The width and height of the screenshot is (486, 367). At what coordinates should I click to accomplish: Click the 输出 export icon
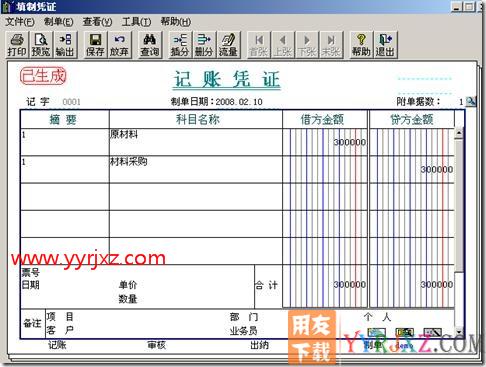(x=65, y=45)
